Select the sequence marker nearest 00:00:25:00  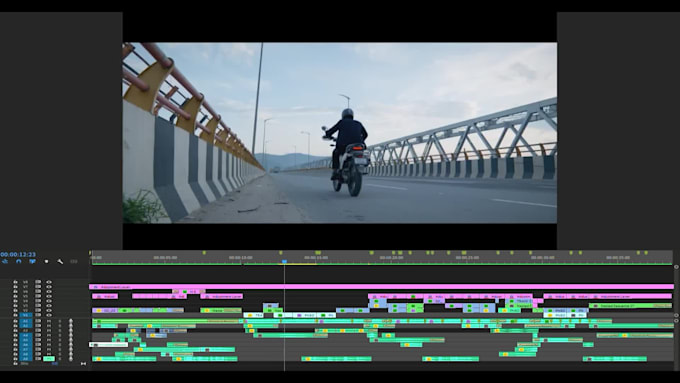coord(464,252)
